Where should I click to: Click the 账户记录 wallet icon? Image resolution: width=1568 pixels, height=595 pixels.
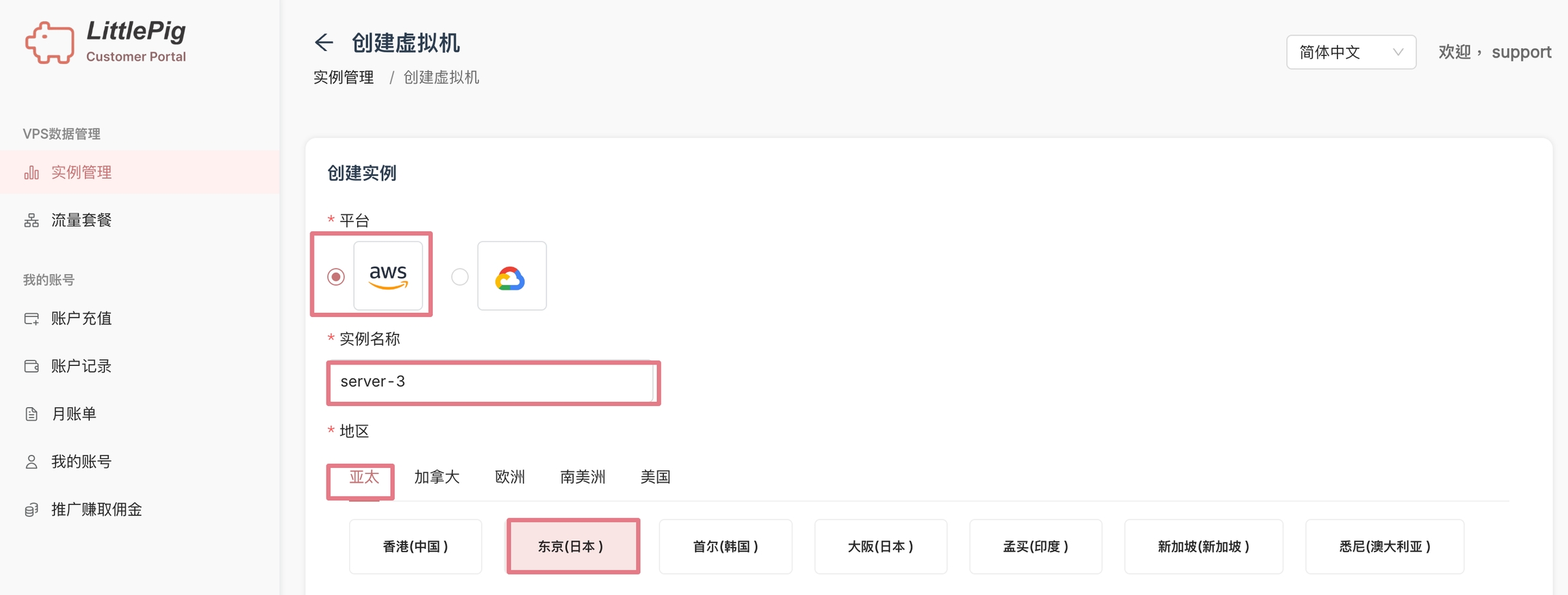coord(31,367)
